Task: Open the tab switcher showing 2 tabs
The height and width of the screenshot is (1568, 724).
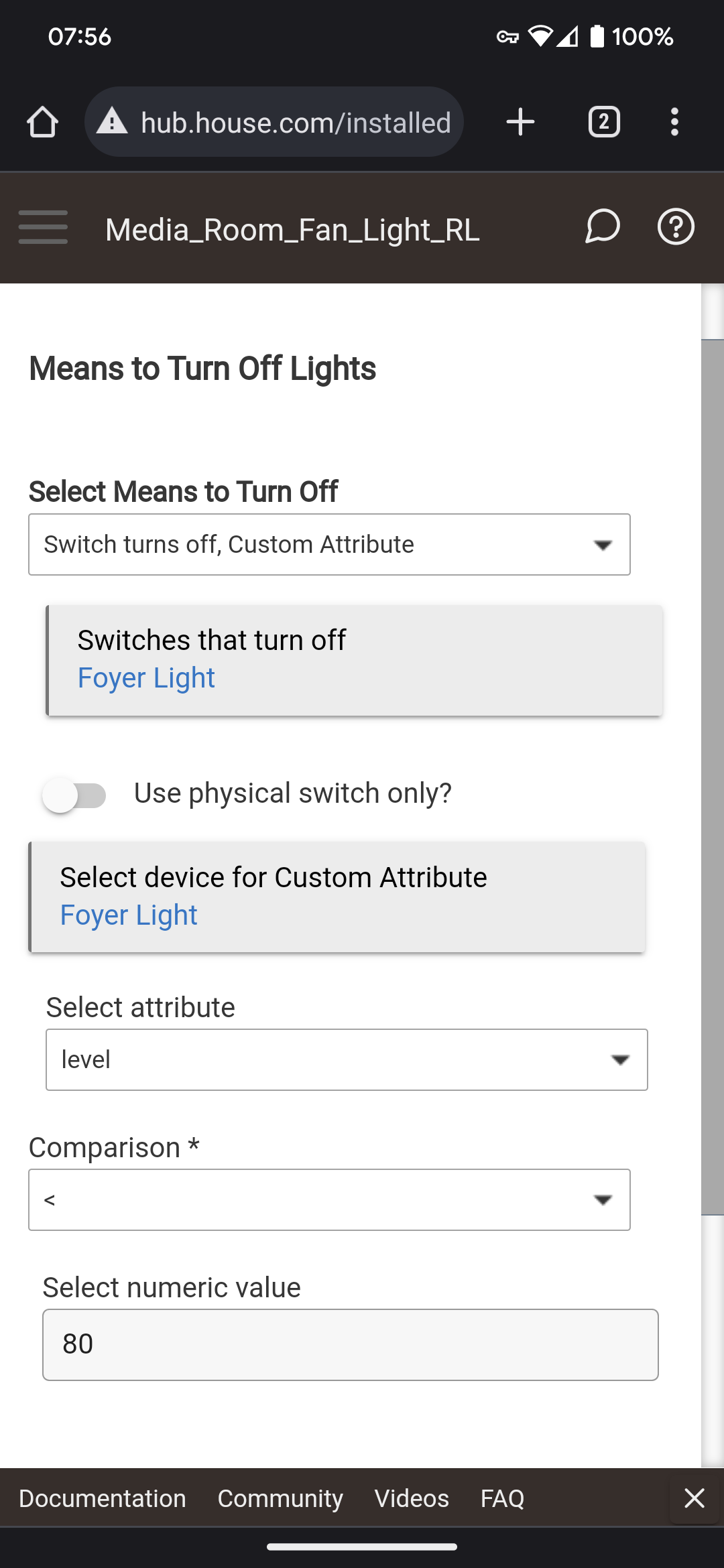Action: click(x=603, y=121)
